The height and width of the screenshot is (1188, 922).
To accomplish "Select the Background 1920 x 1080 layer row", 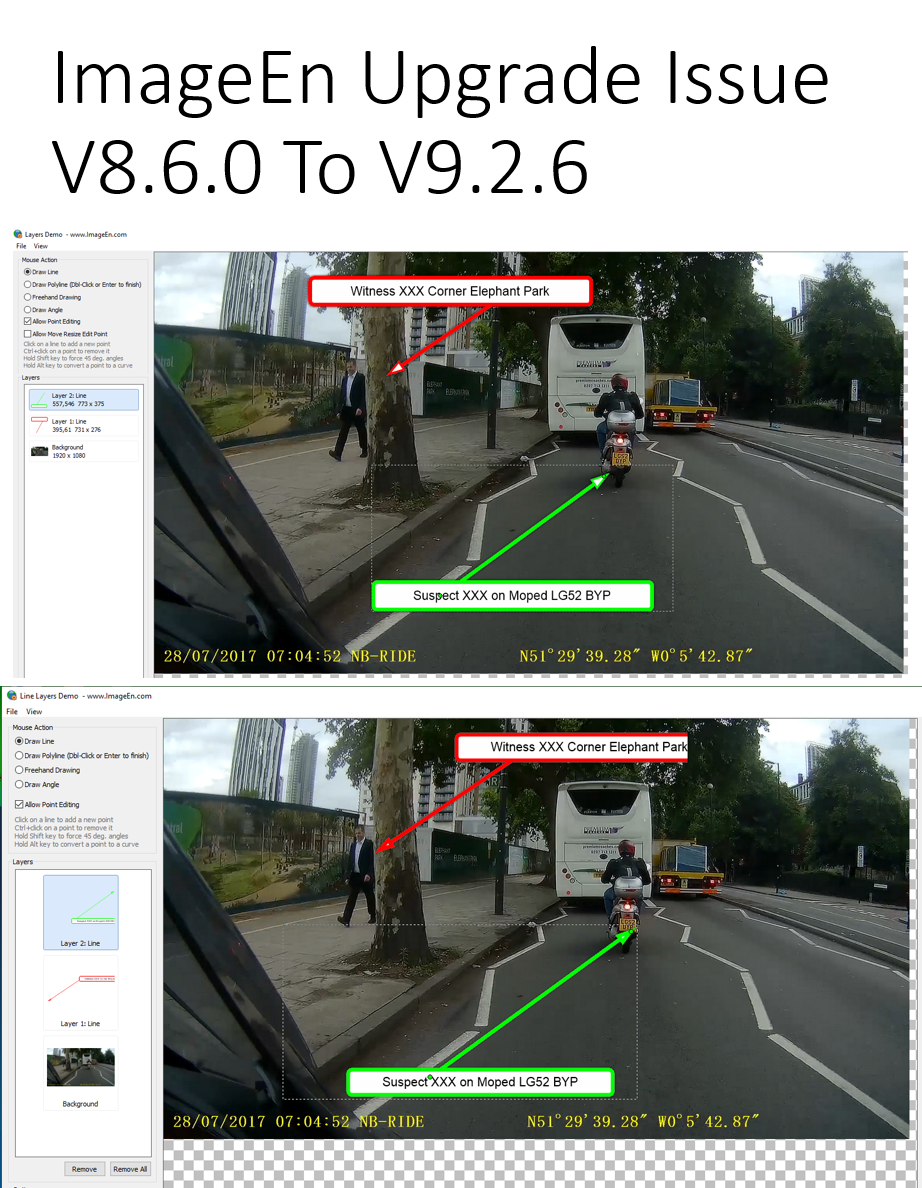I will [x=83, y=452].
